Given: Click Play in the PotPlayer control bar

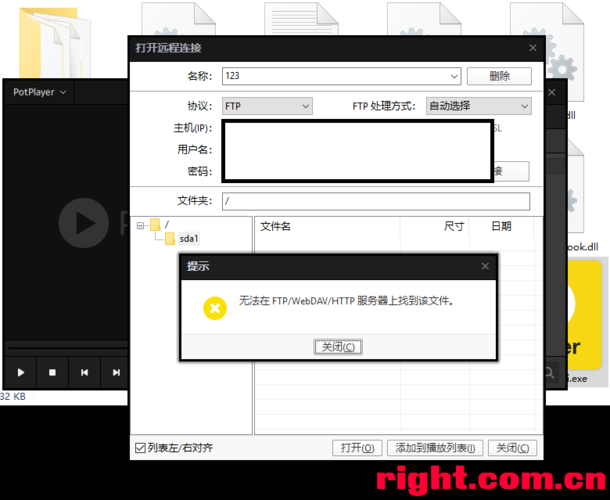Looking at the screenshot, I should 21,372.
